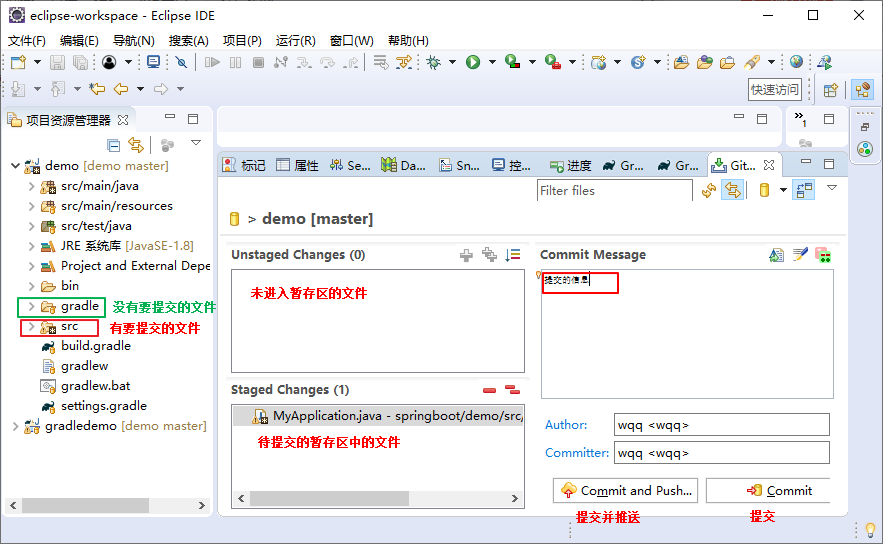Screen dimensions: 883x544
Task: Click the Add all files to index icon
Action: pyautogui.click(x=489, y=255)
